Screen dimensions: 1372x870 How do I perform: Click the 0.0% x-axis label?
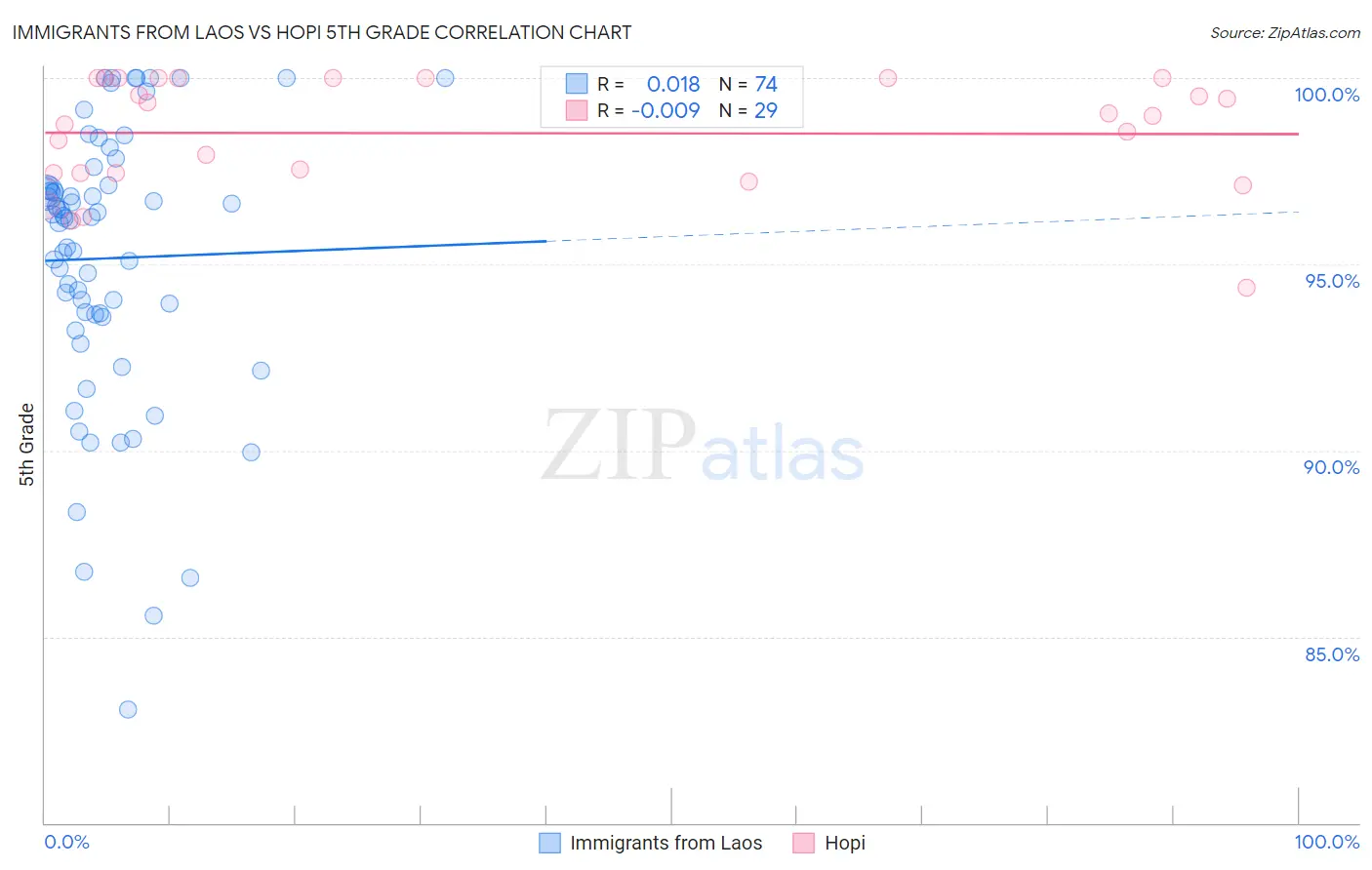(66, 842)
